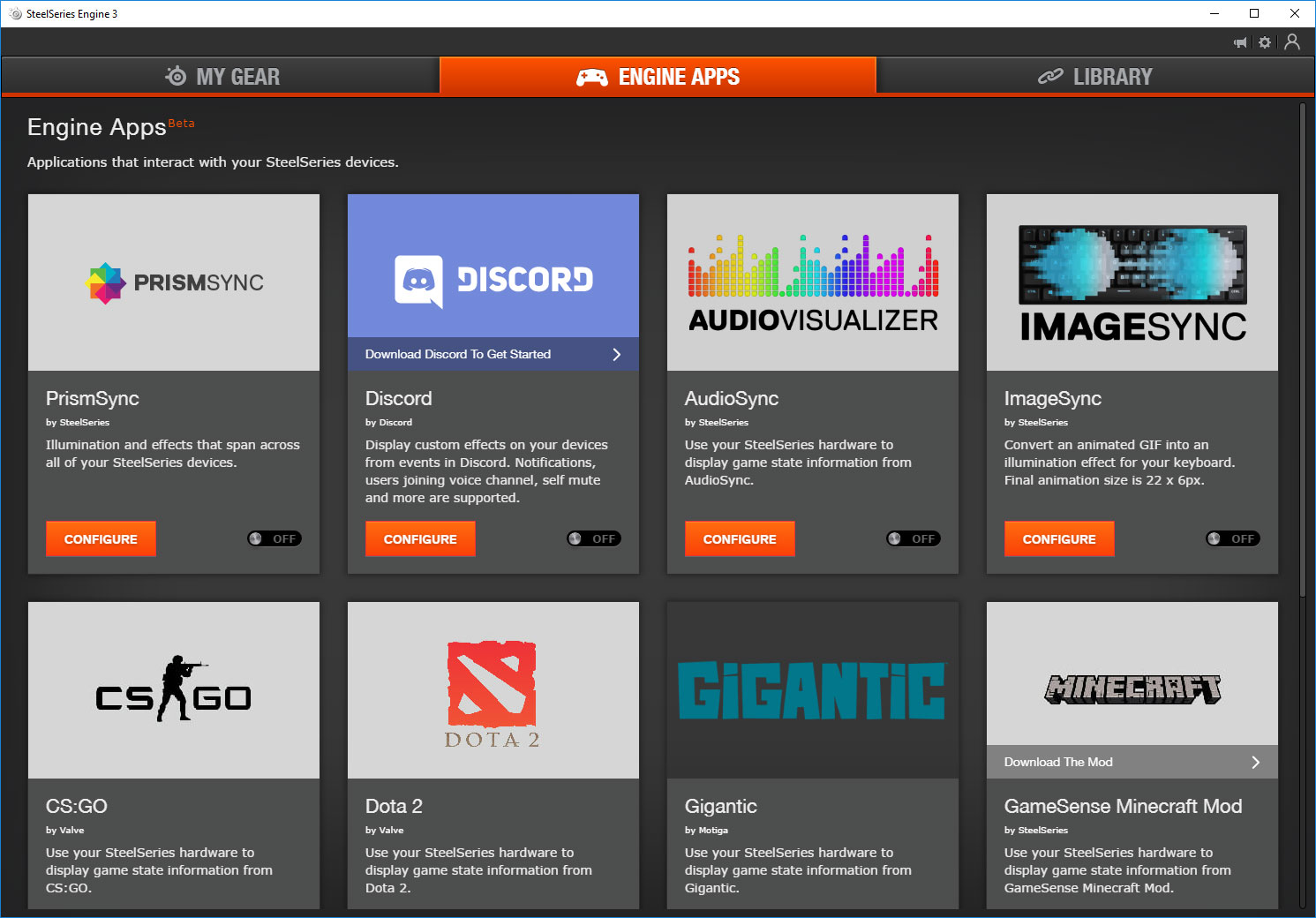Screen dimensions: 1316x918
Task: Open the Library tab
Action: (1094, 77)
